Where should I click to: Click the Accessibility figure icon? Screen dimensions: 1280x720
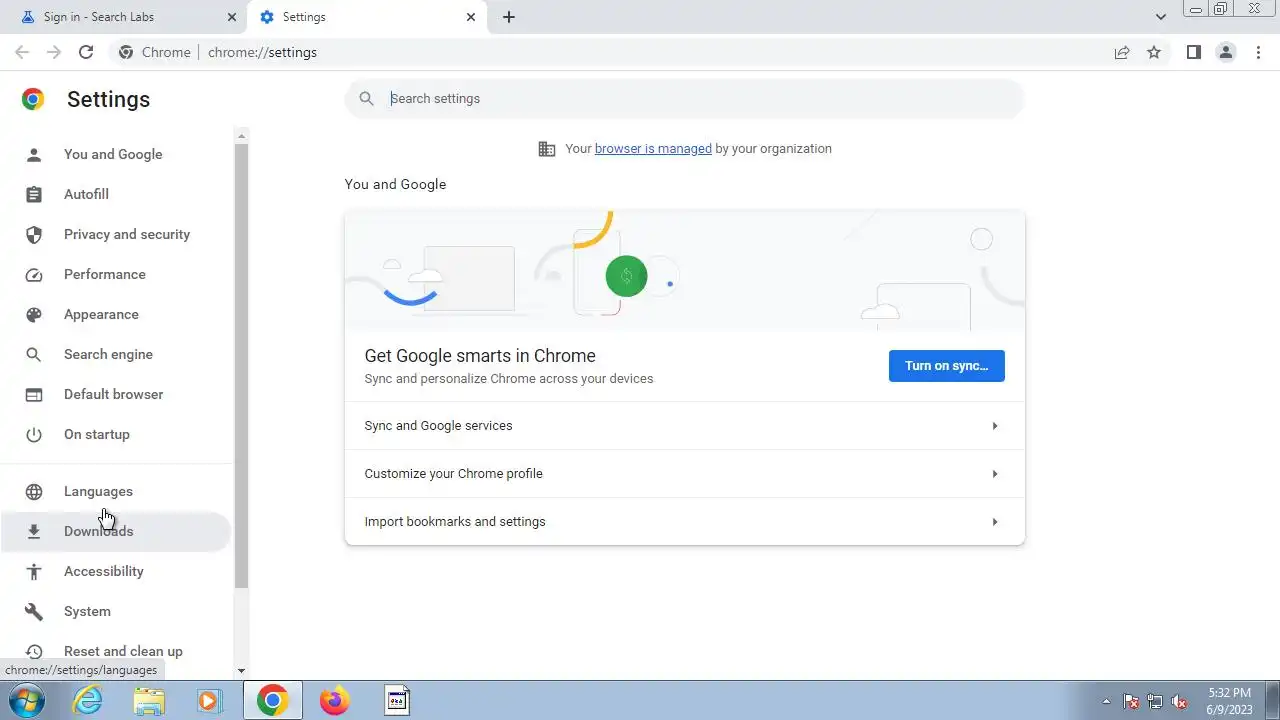34,571
